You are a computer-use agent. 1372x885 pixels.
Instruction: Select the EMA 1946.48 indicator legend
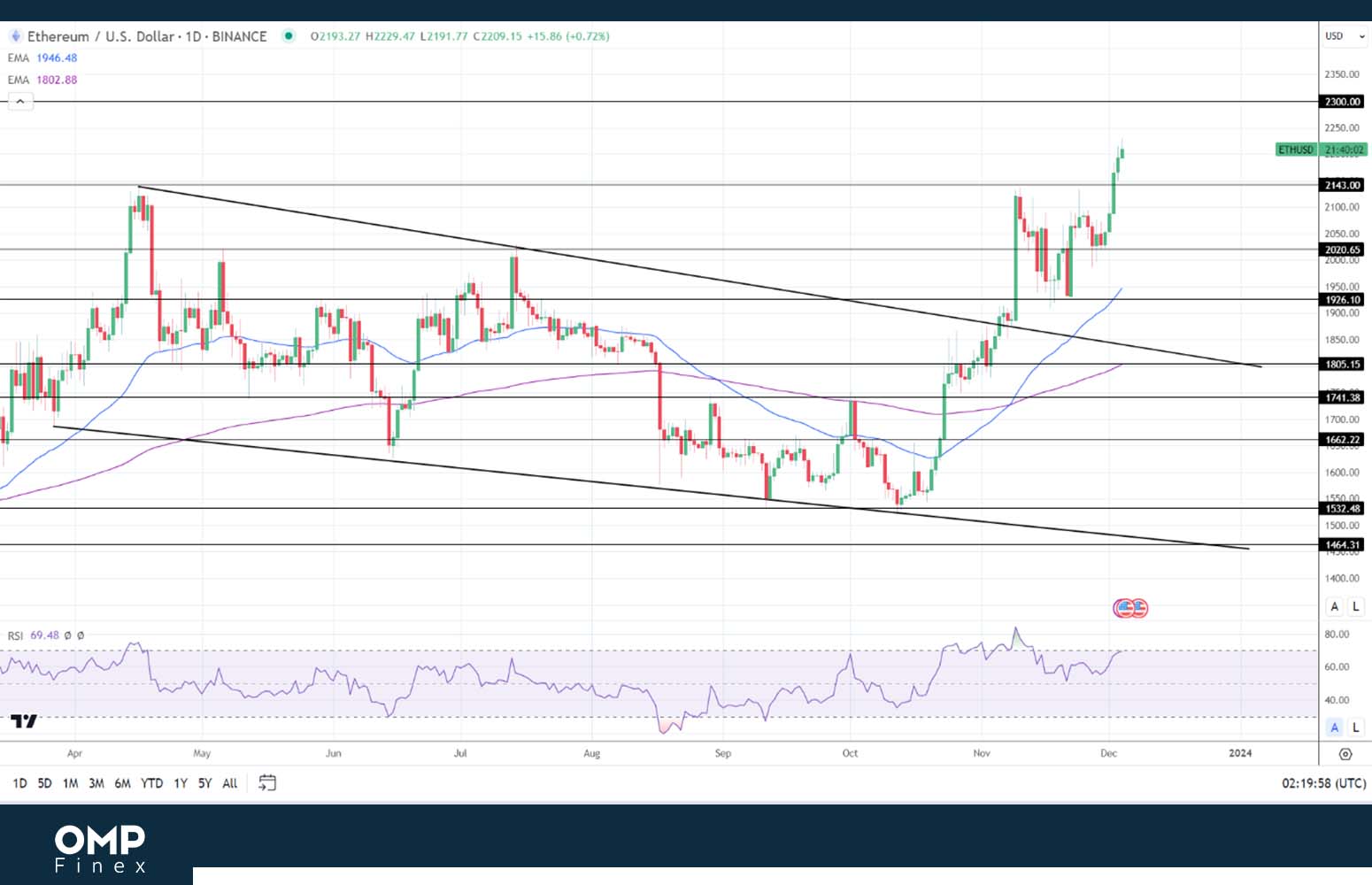tap(42, 58)
